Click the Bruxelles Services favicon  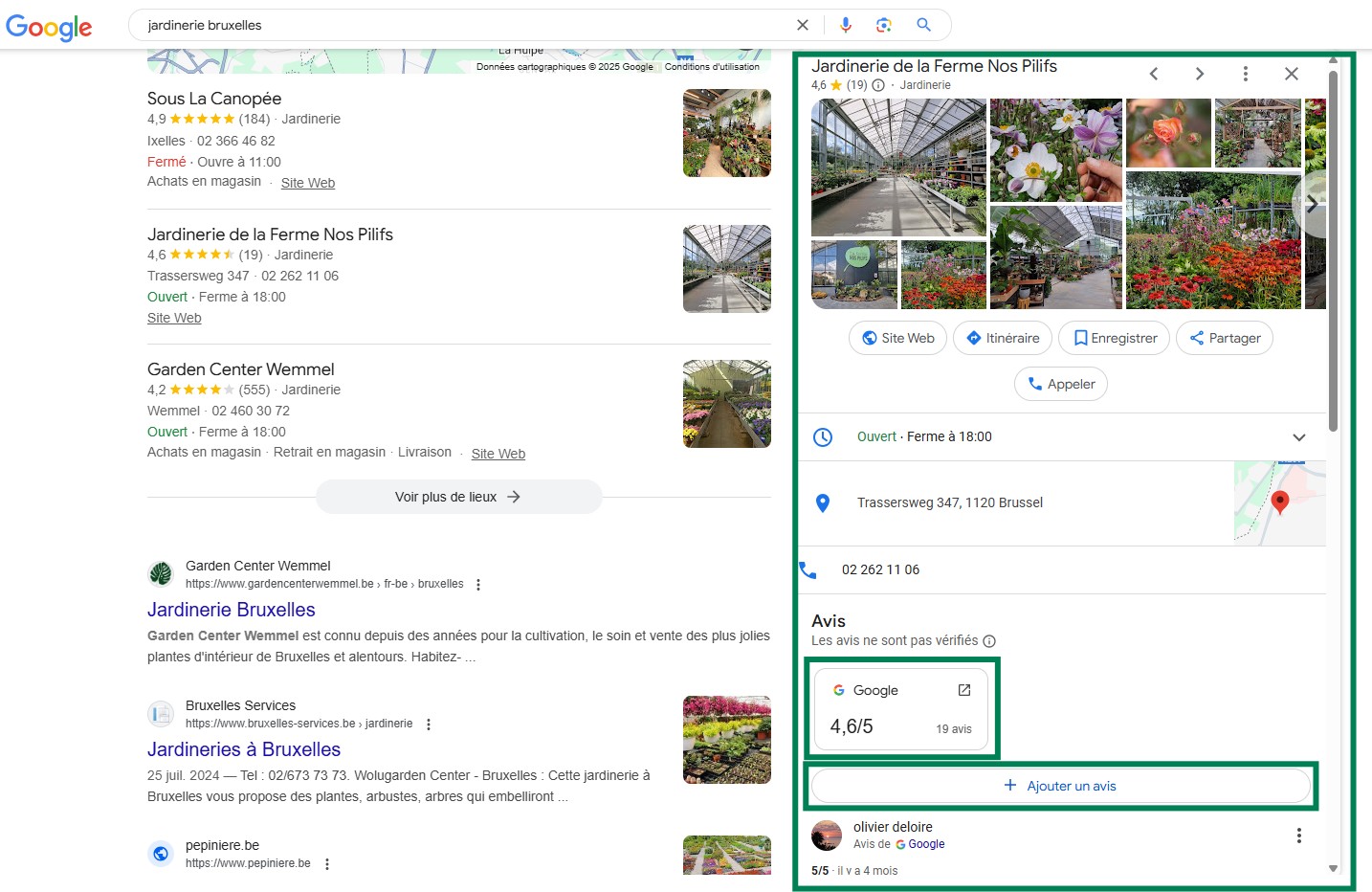(161, 714)
